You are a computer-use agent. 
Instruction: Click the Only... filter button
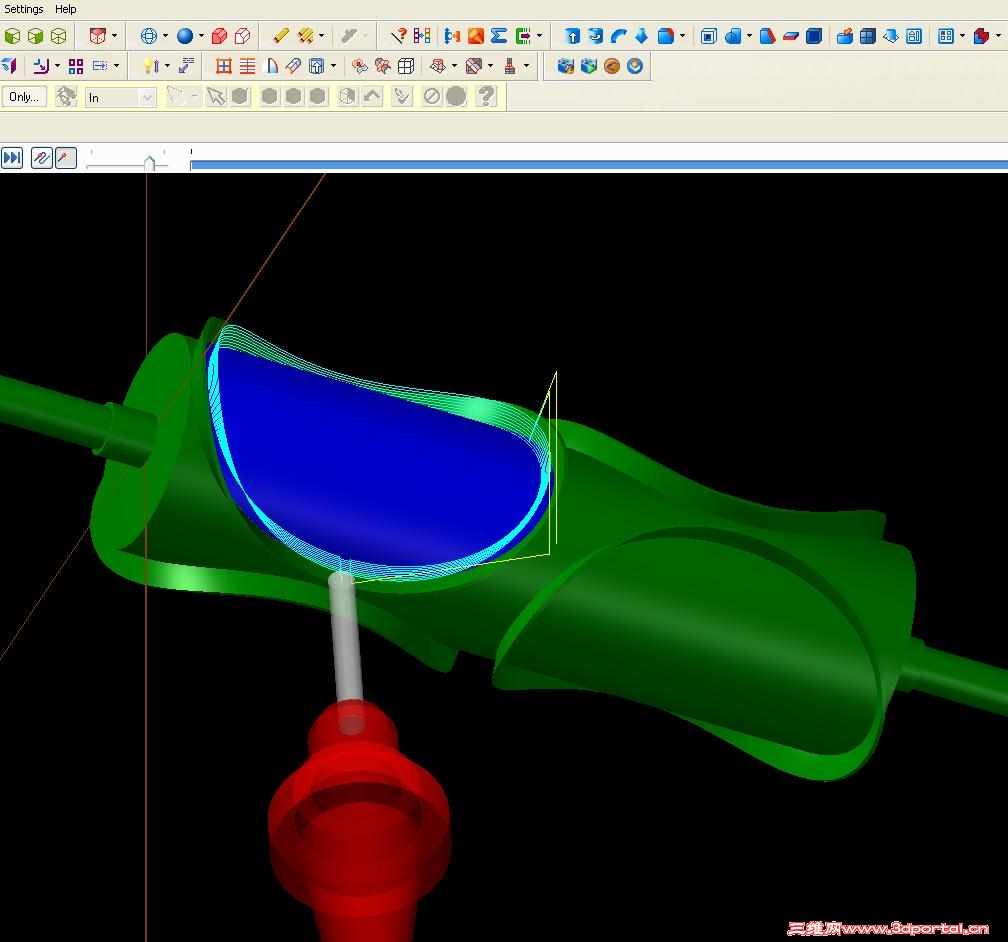click(x=24, y=96)
